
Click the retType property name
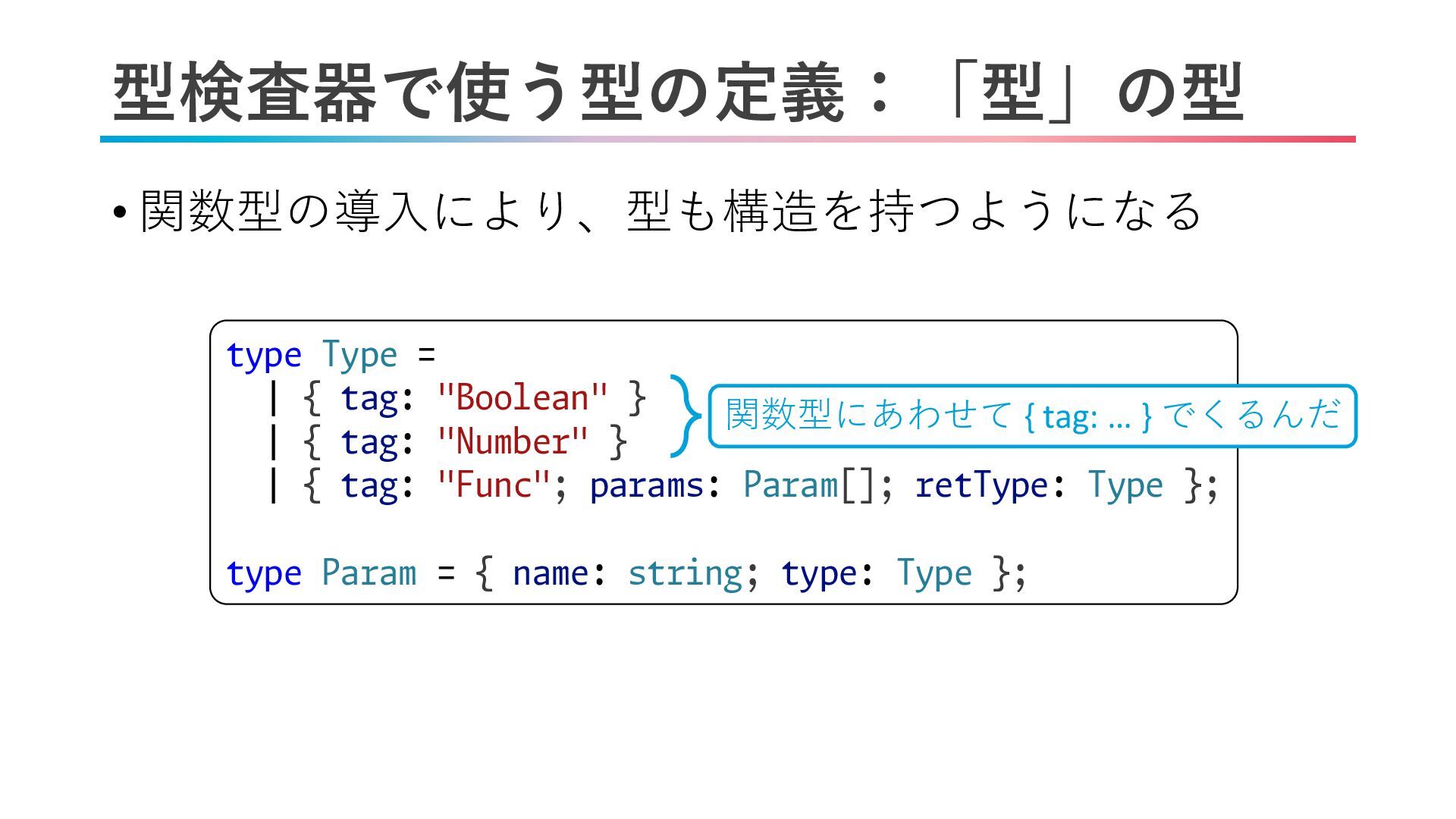point(981,485)
